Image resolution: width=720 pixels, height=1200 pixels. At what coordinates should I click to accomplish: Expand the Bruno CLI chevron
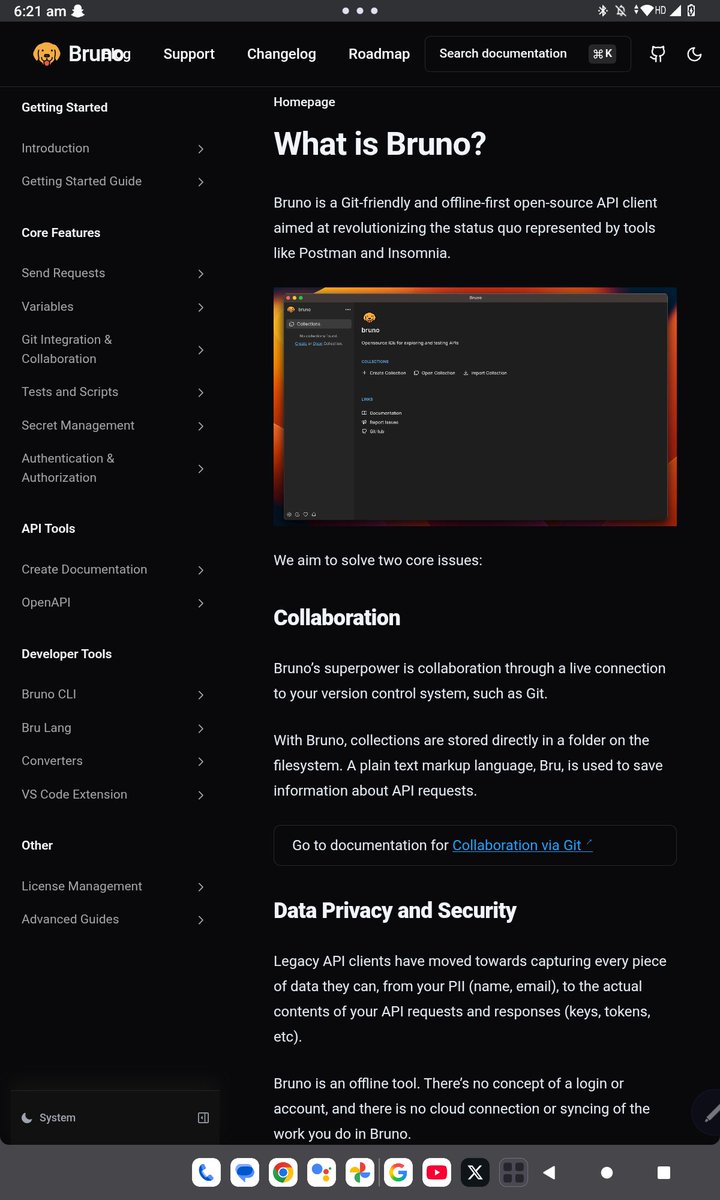201,695
